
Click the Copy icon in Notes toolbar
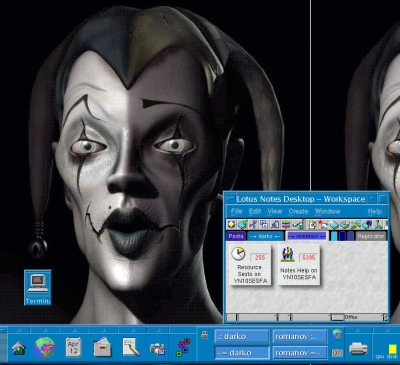[264, 224]
